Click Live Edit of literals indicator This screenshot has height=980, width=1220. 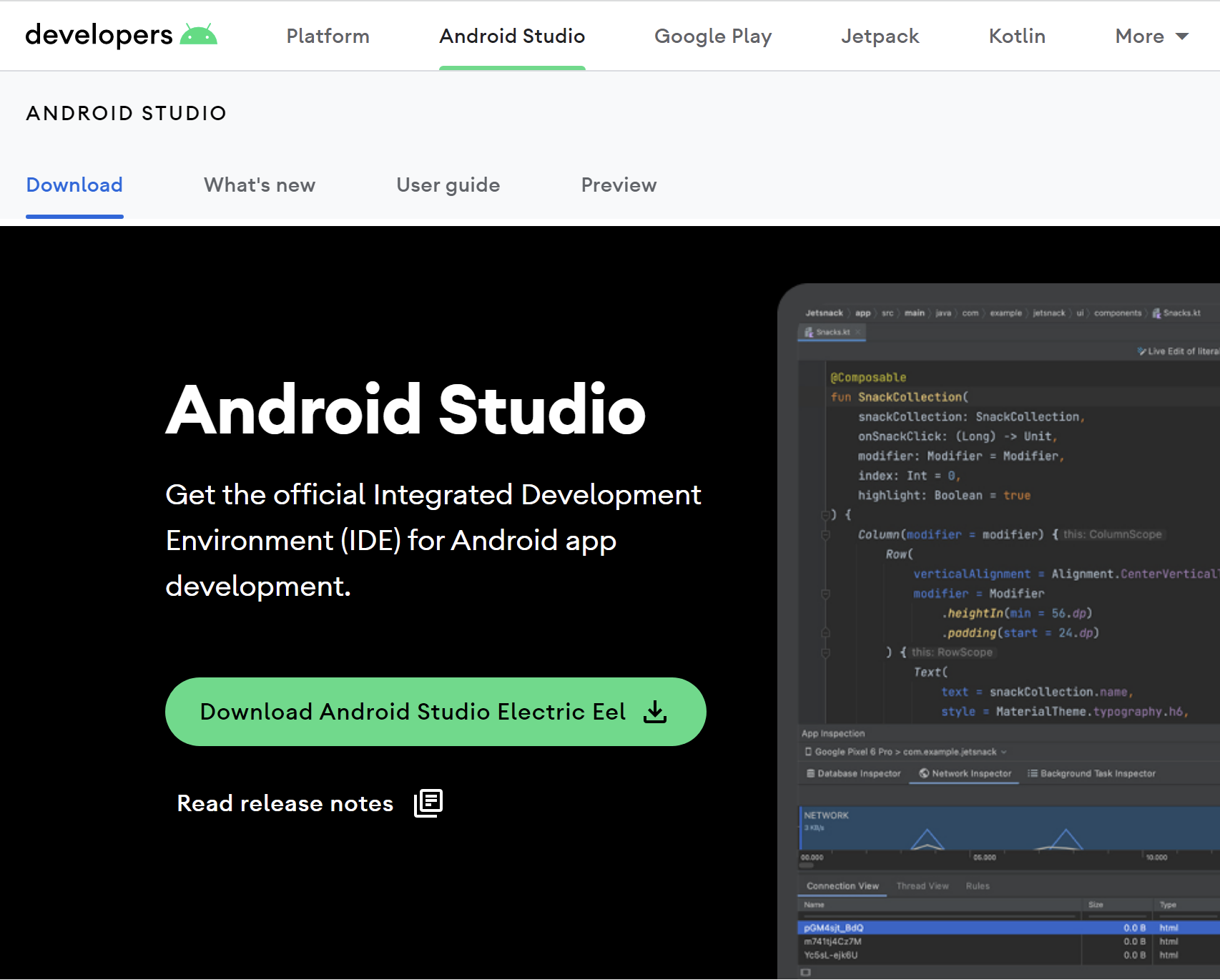pyautogui.click(x=1179, y=351)
